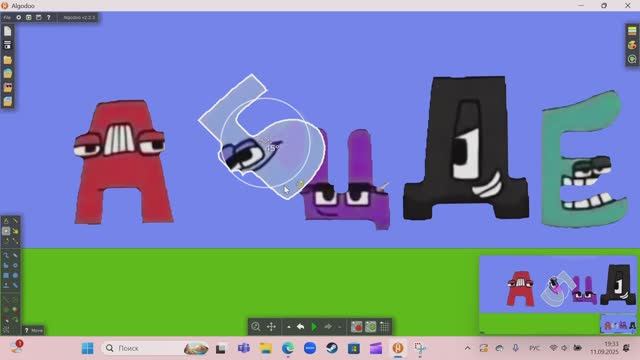This screenshot has width=640, height=360.
Task: Select the Texture tool at the toolbox bottom
Action: point(6,330)
